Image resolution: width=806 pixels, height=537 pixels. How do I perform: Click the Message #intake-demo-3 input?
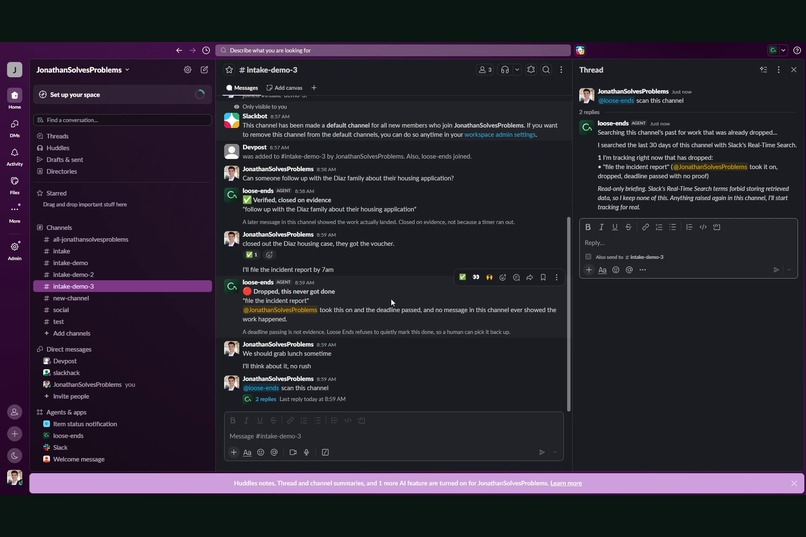[393, 436]
